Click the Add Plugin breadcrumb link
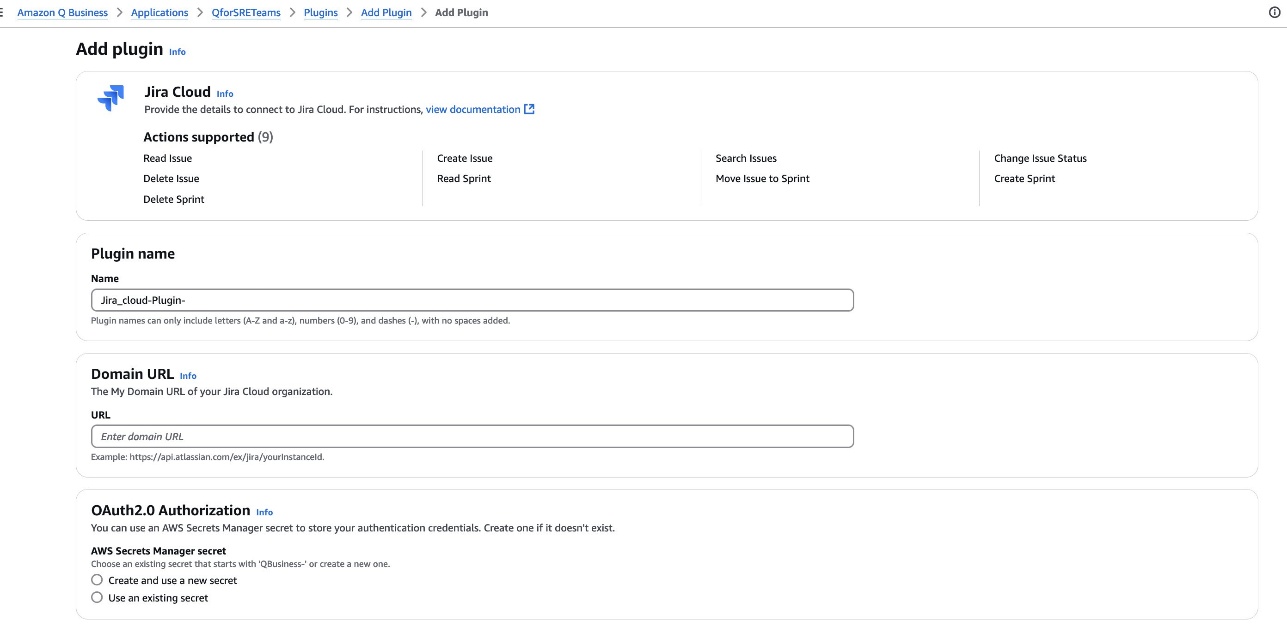1287x625 pixels. (386, 13)
